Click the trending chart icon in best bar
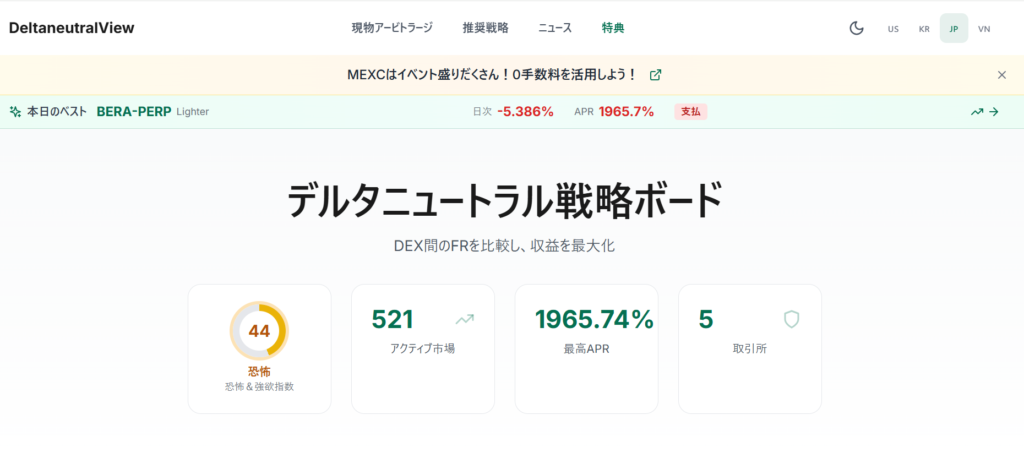 coord(977,112)
